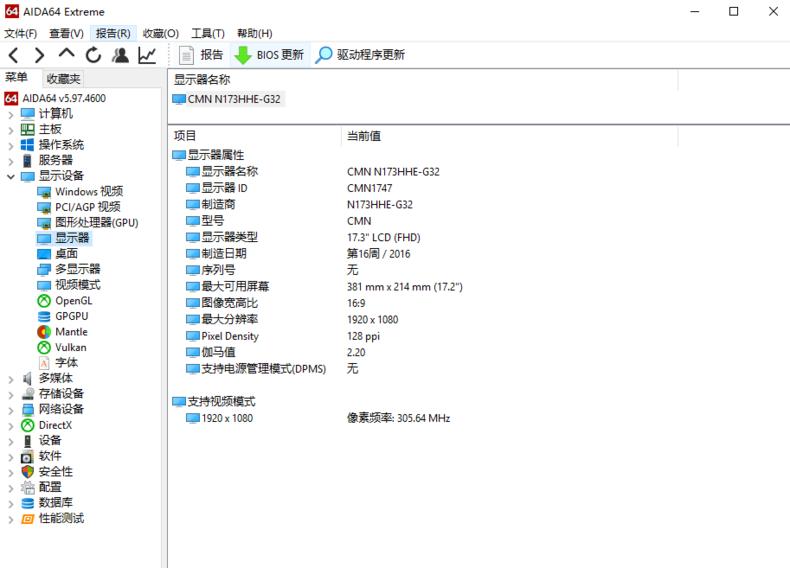Open the 帮助(H) menu
Image resolution: width=790 pixels, height=568 pixels.
[x=254, y=33]
